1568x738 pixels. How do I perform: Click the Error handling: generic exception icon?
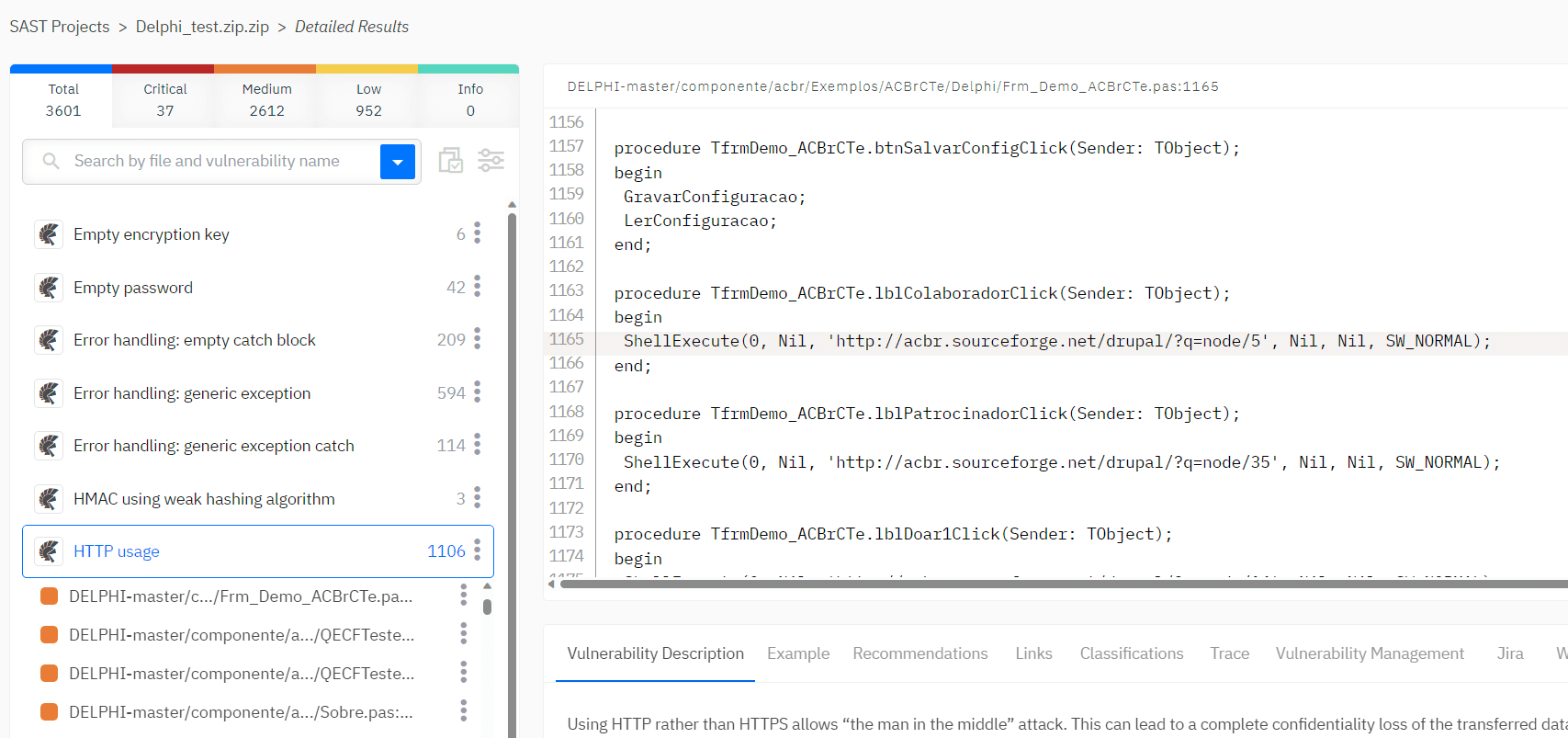coord(49,393)
